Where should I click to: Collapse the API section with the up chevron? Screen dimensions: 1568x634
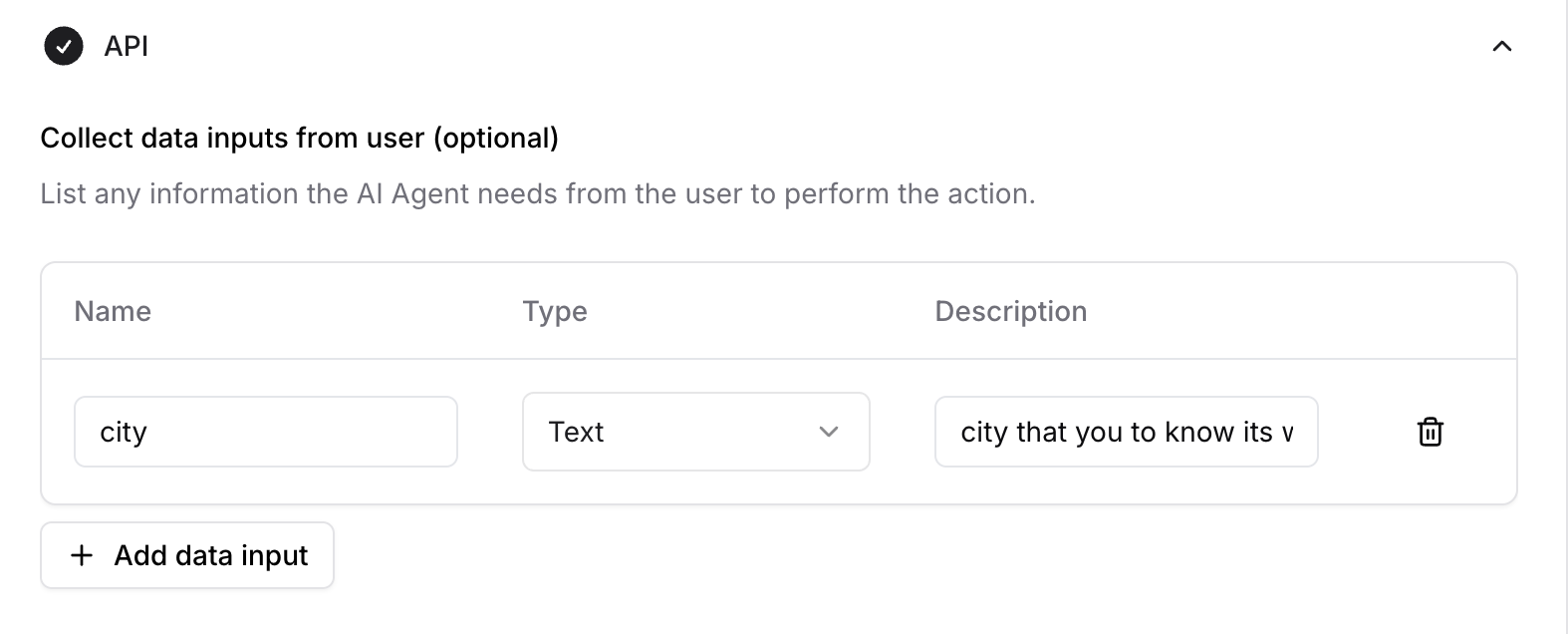click(x=1503, y=46)
